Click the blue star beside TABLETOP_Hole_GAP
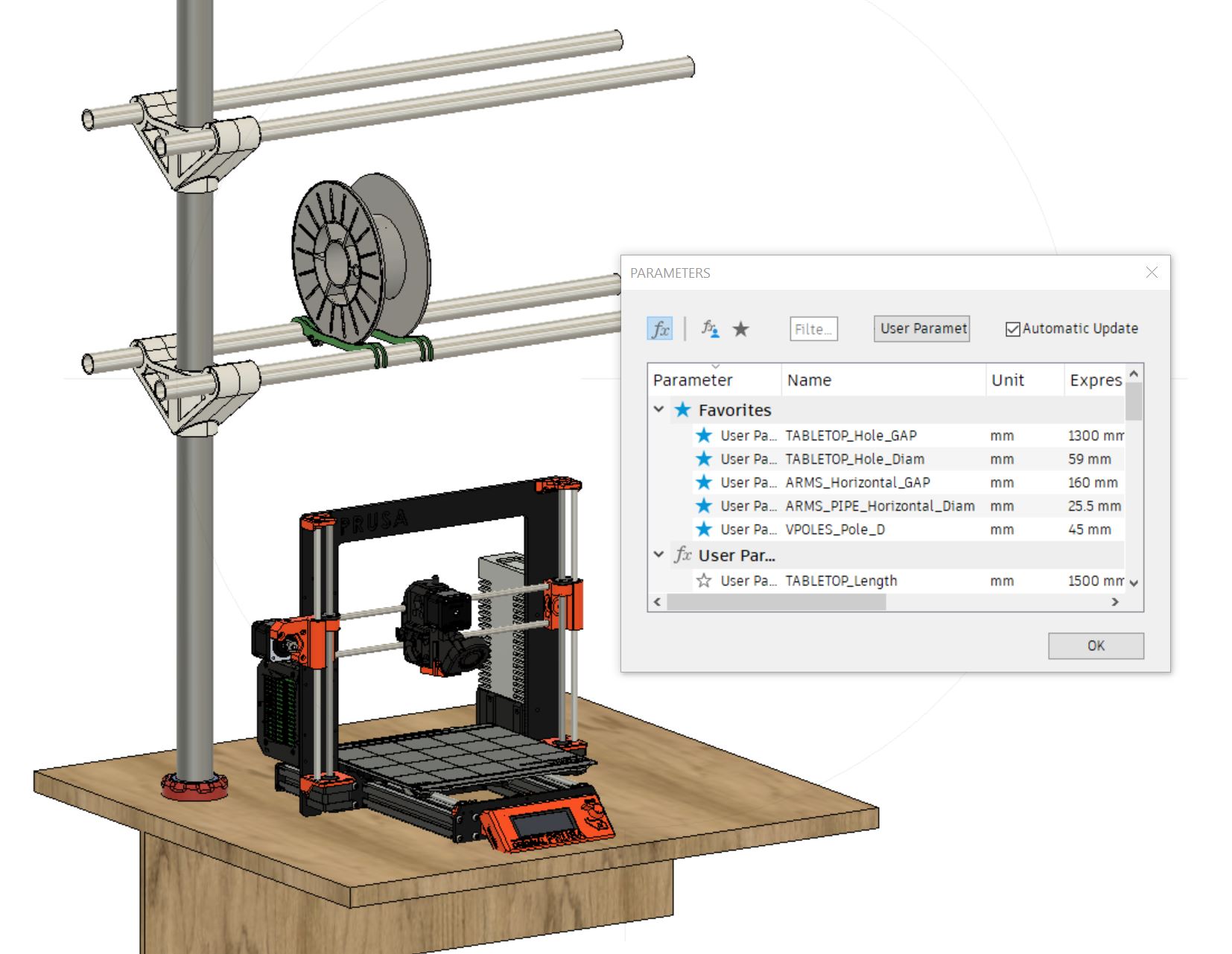This screenshot has width=1232, height=954. click(703, 436)
